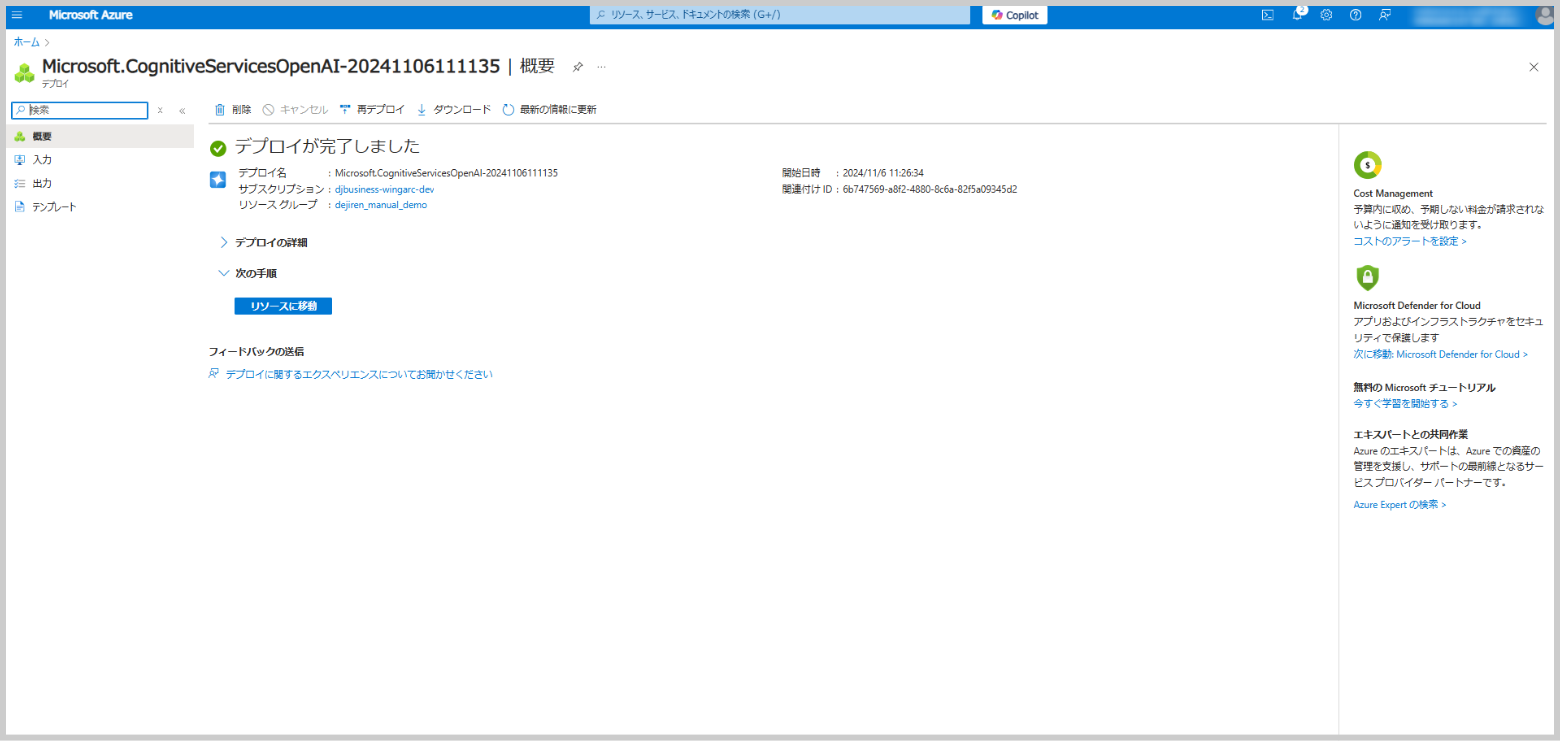Click the blue sparkle deployment icon
Screen dimensions: 1560x741
click(218, 180)
